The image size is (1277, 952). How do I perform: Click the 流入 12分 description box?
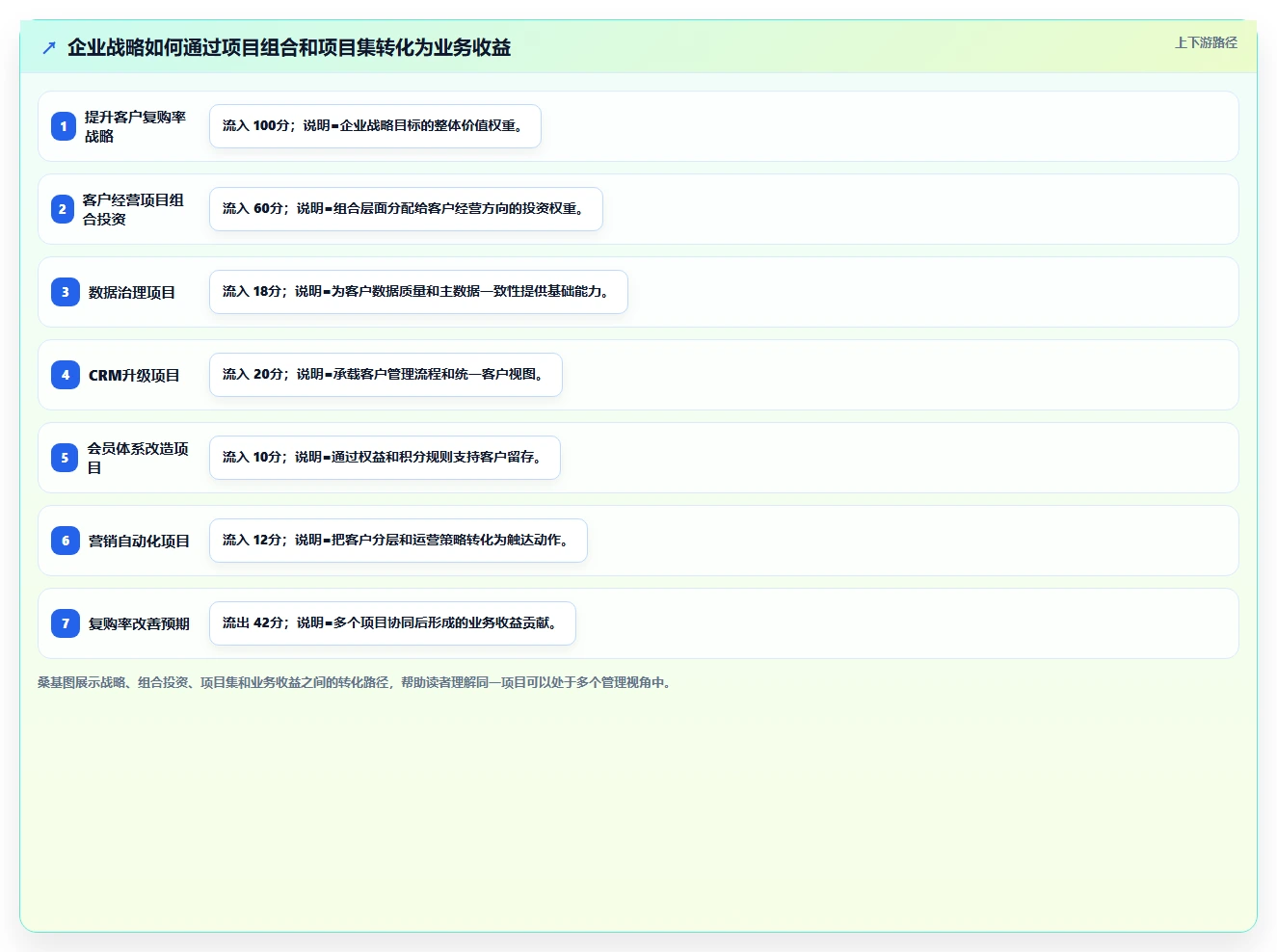click(398, 541)
